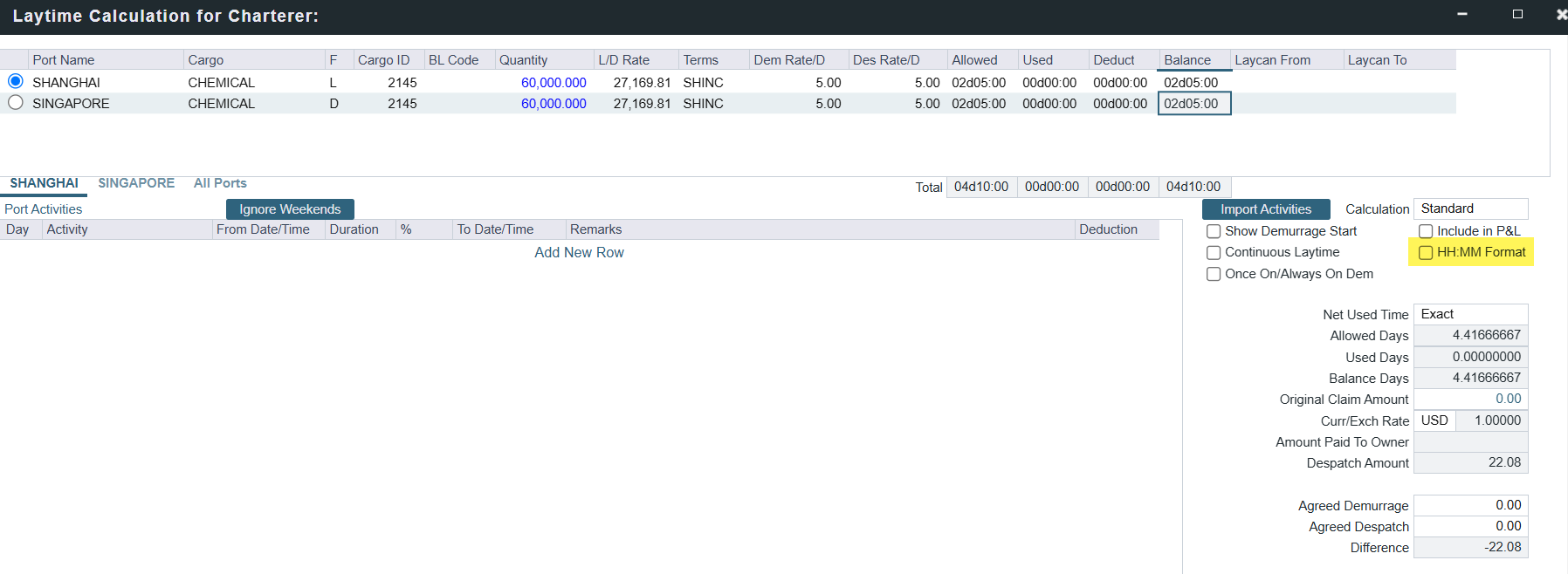Open the Net Used Time dropdown

pyautogui.click(x=1470, y=314)
